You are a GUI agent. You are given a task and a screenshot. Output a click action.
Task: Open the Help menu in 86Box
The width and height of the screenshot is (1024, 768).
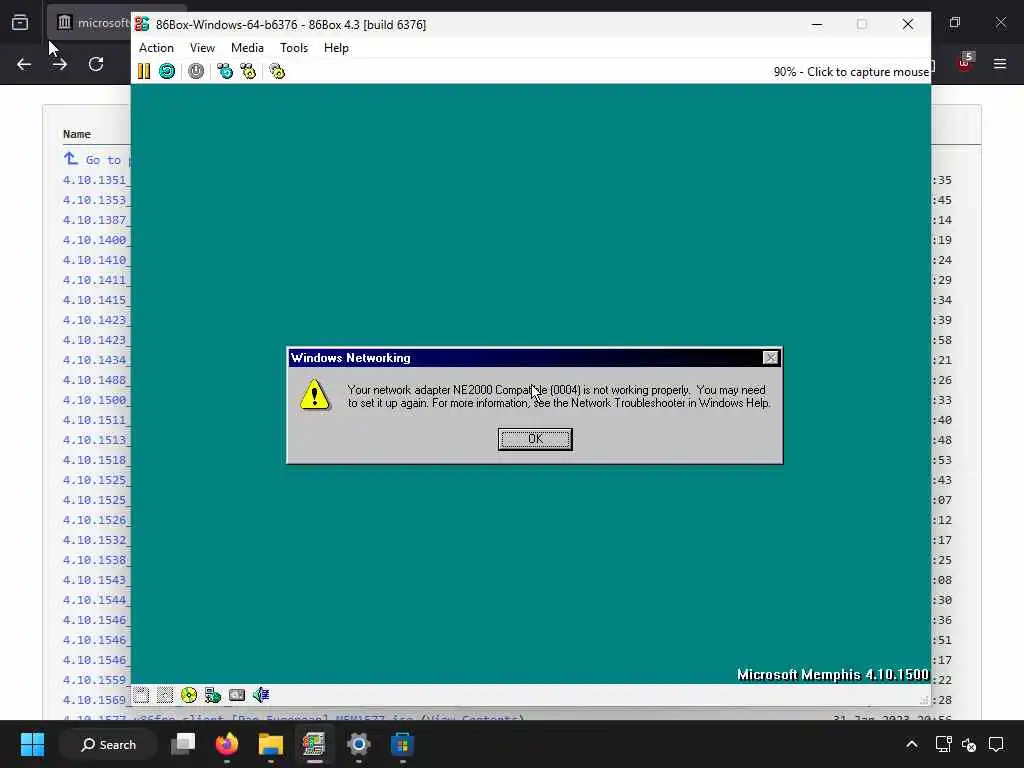(x=336, y=48)
